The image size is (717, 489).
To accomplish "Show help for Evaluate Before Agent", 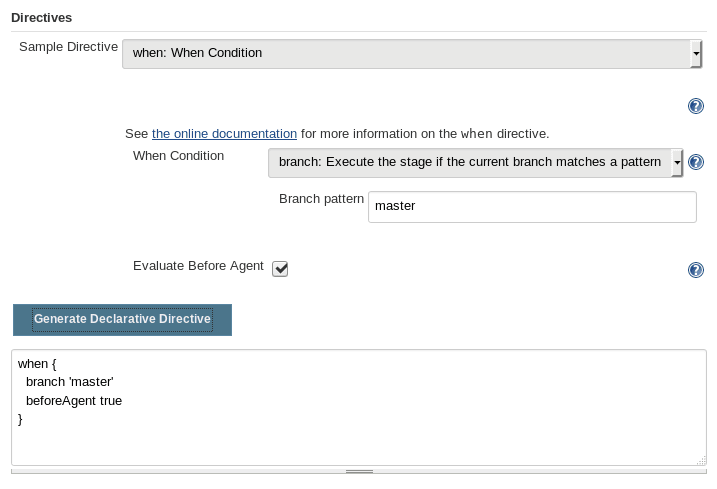I will (x=696, y=270).
